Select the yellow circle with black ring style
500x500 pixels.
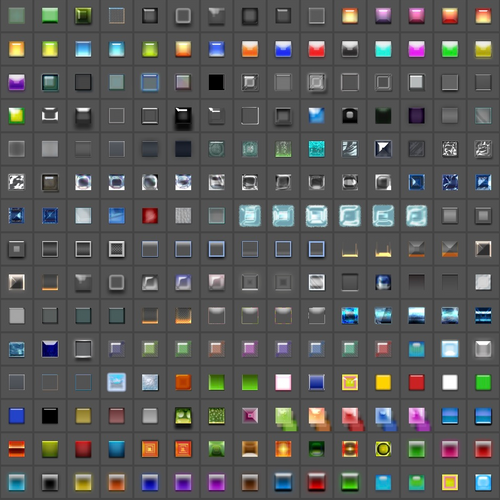(x=383, y=449)
